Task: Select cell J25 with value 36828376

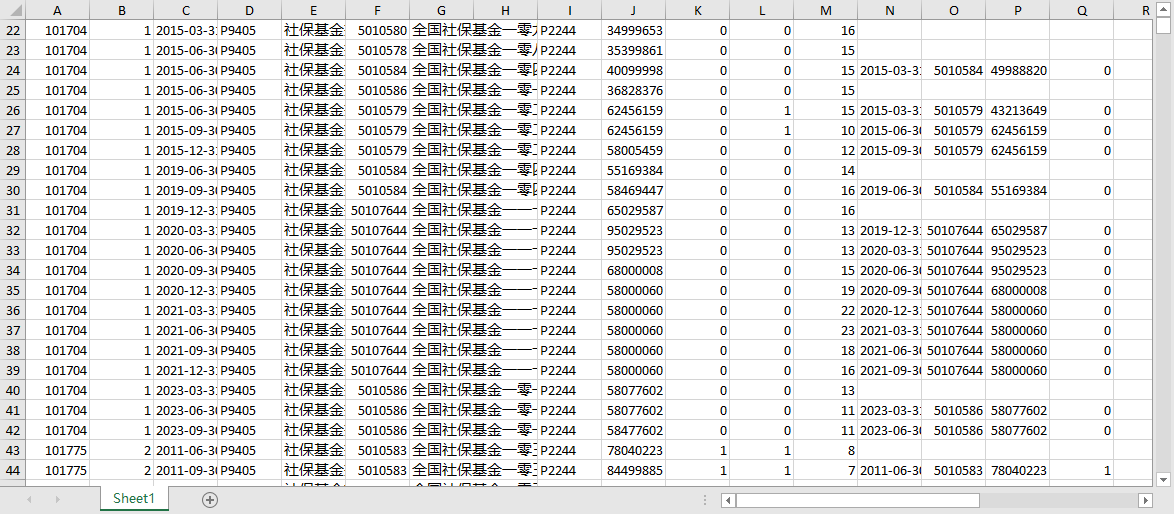Action: tap(633, 91)
